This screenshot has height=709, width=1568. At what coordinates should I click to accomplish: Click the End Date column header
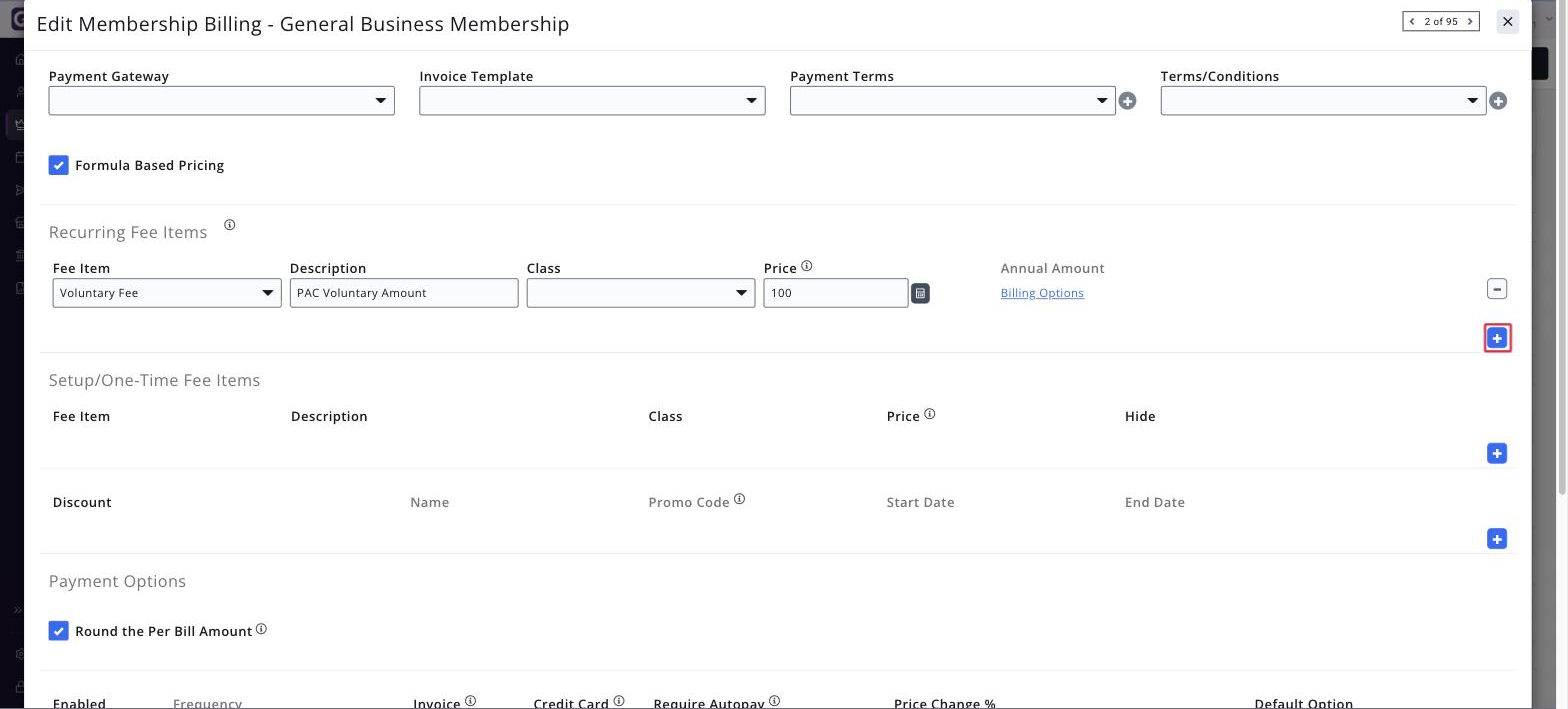point(1155,502)
